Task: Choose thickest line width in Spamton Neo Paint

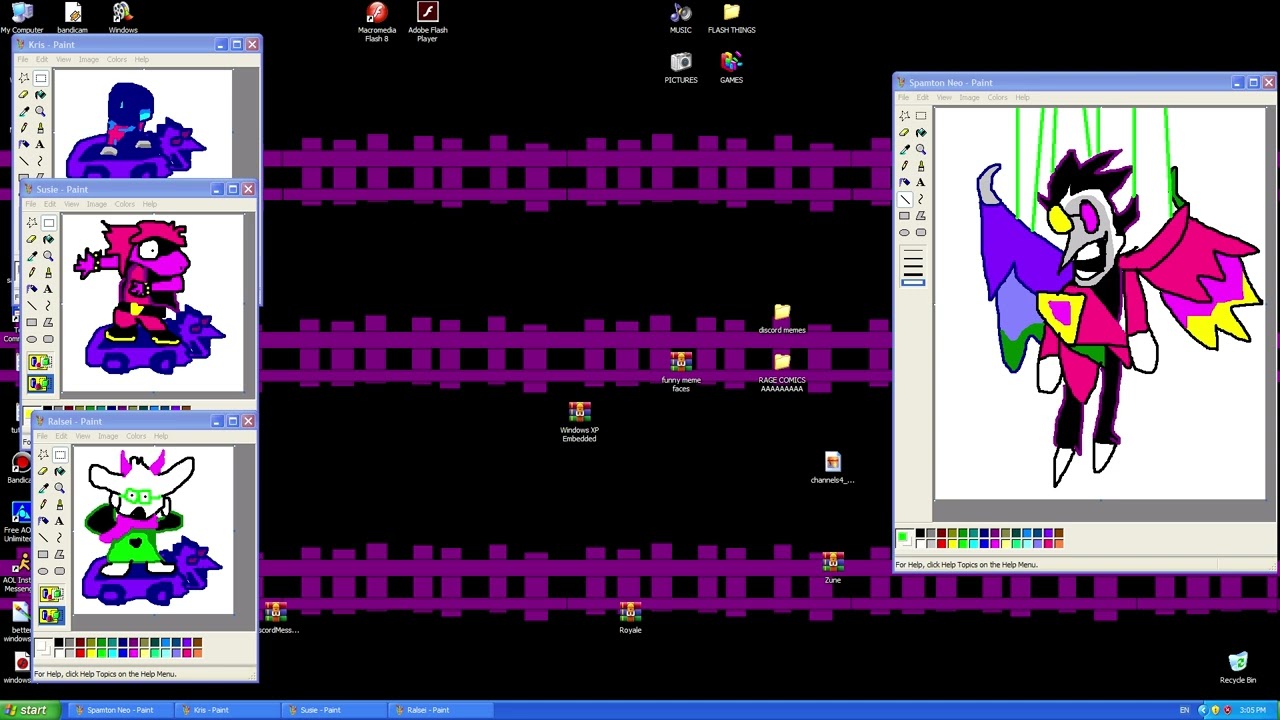Action: (x=913, y=282)
